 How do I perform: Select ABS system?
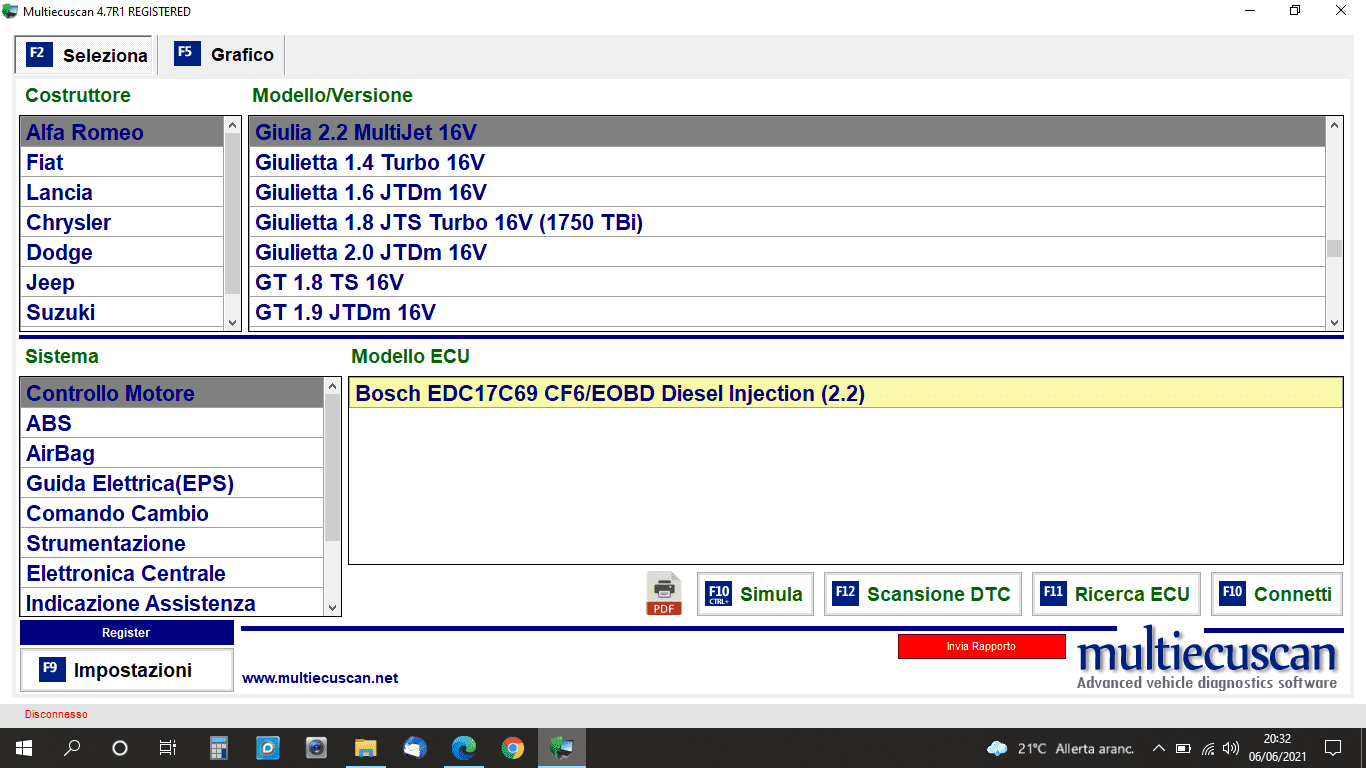click(x=172, y=423)
